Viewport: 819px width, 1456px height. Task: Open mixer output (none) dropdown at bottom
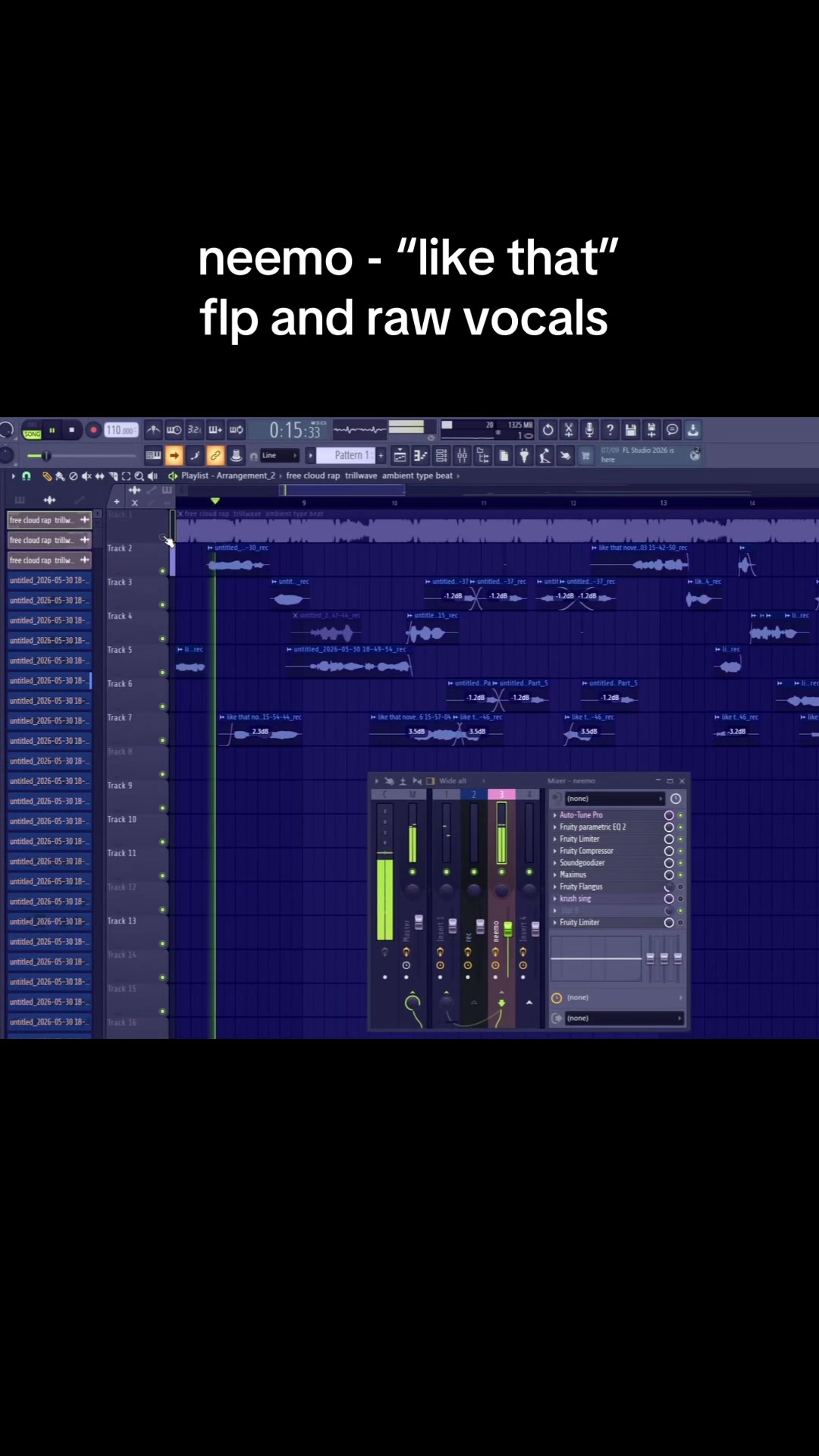(x=623, y=1018)
